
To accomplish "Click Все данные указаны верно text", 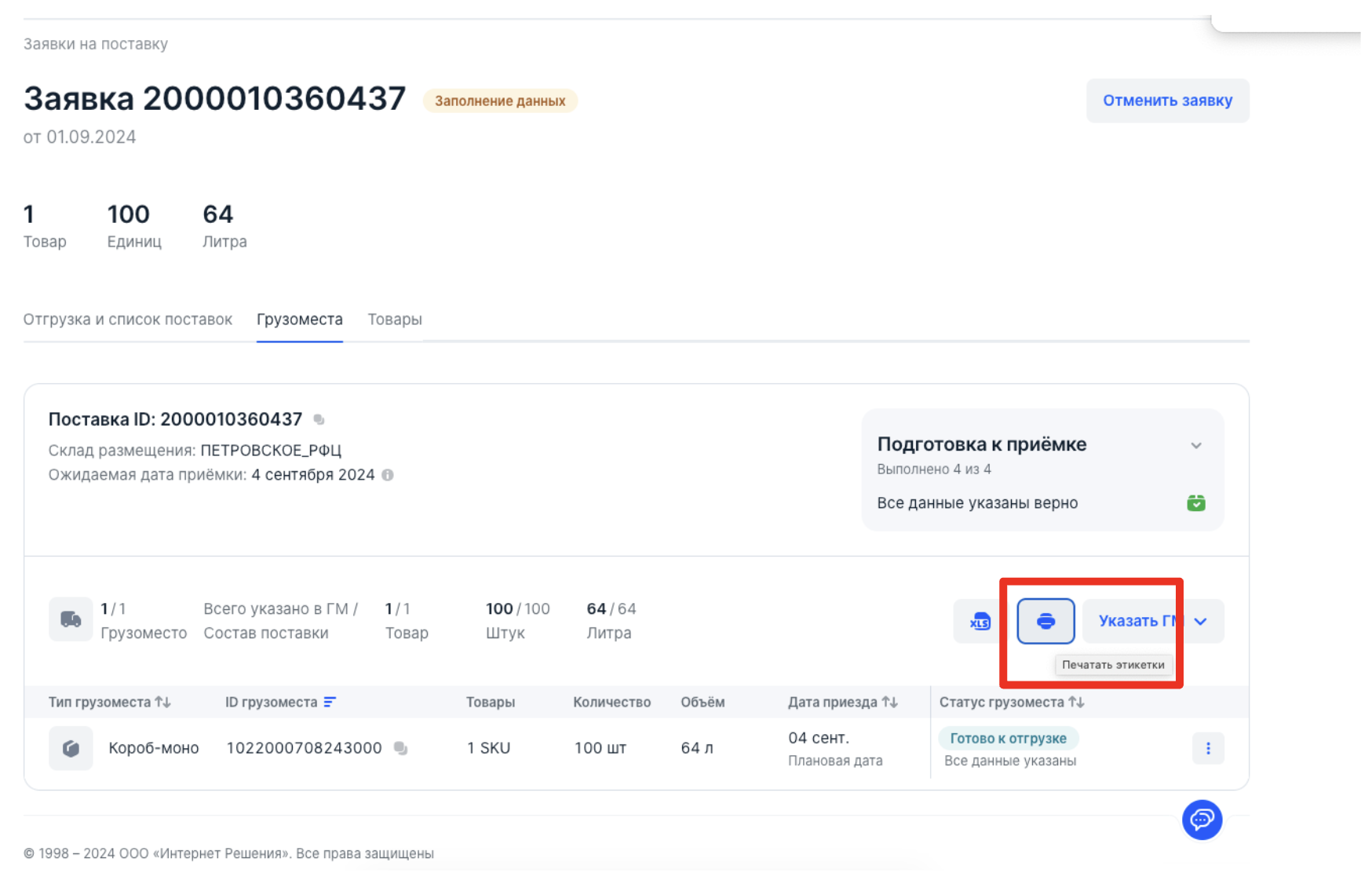I will (977, 503).
